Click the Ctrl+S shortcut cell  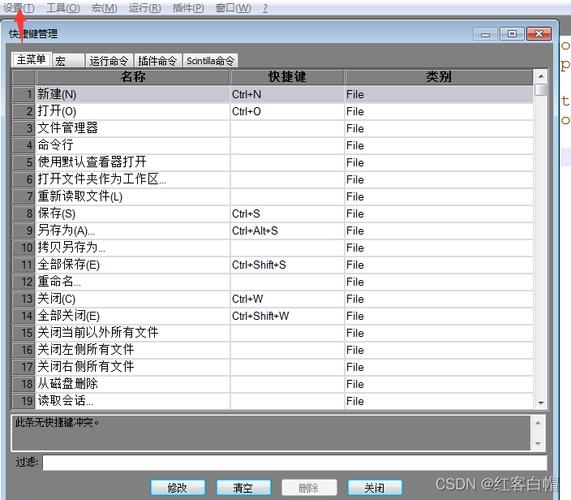(287, 214)
